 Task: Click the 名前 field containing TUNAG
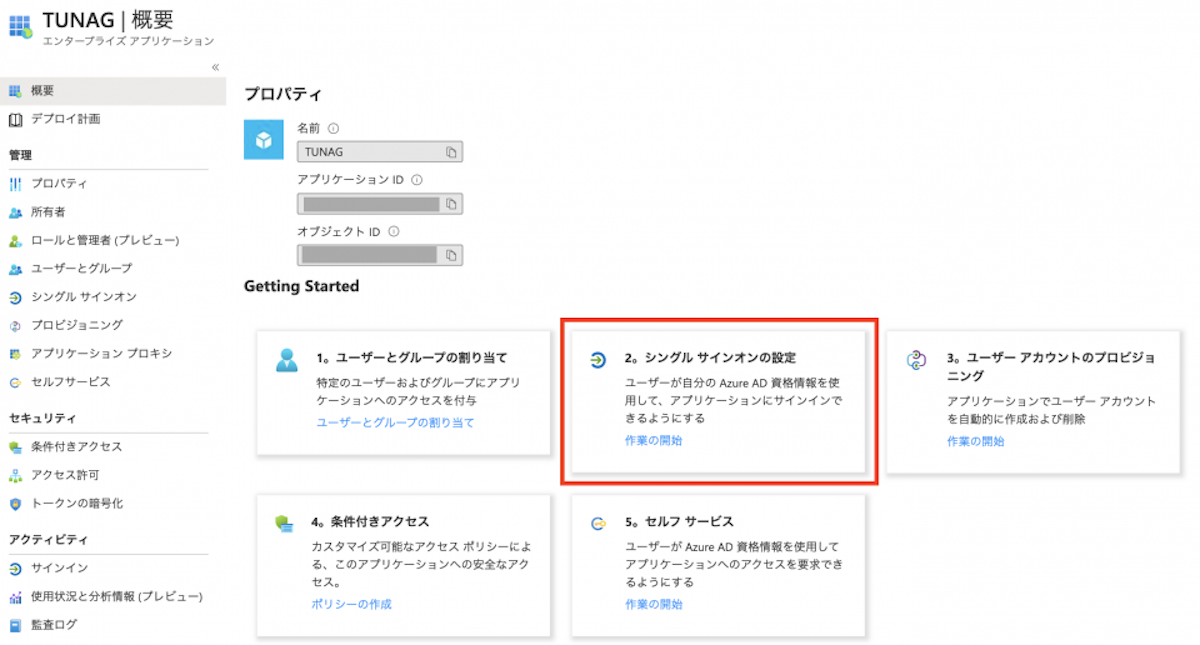pyautogui.click(x=380, y=152)
